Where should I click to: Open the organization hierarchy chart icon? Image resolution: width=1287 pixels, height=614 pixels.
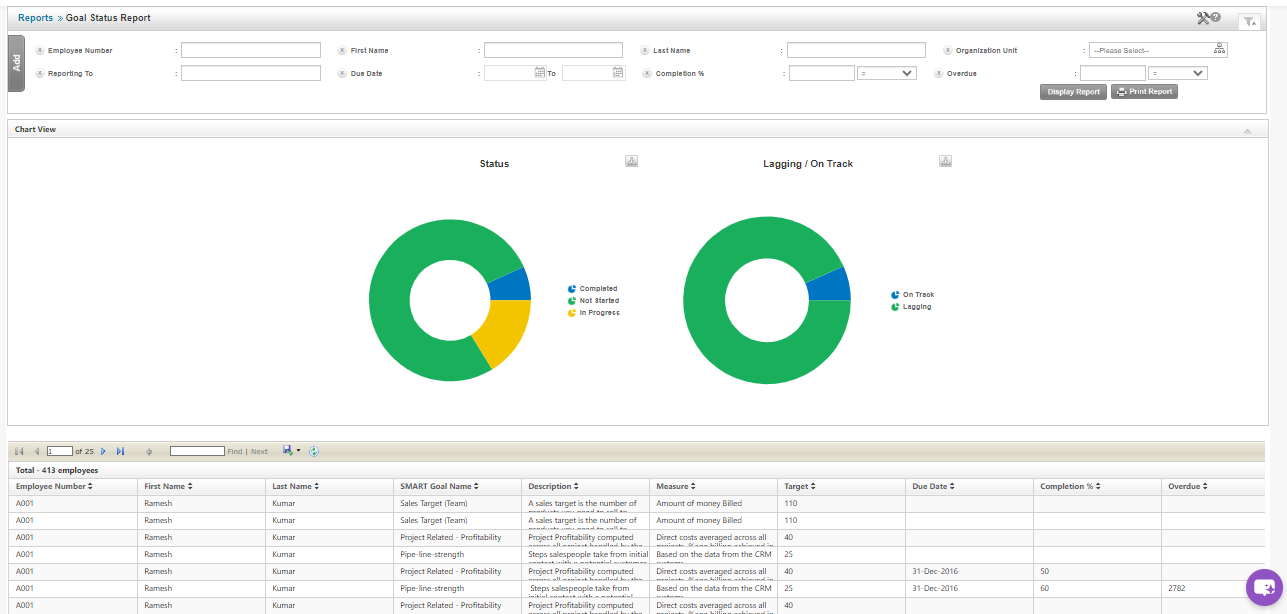(1220, 49)
